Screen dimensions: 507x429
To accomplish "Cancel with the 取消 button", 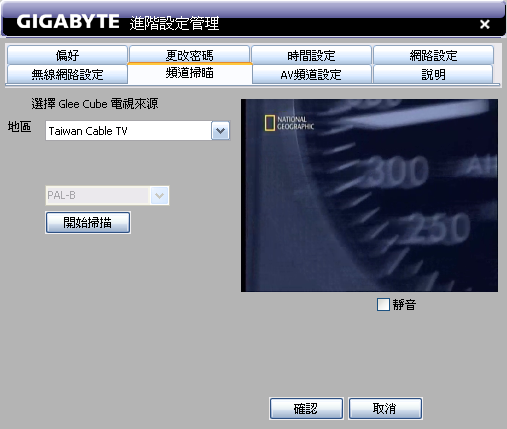I will point(385,408).
